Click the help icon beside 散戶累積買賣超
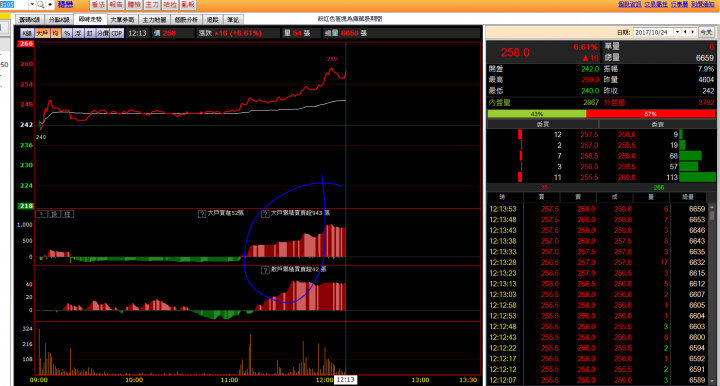 click(265, 270)
